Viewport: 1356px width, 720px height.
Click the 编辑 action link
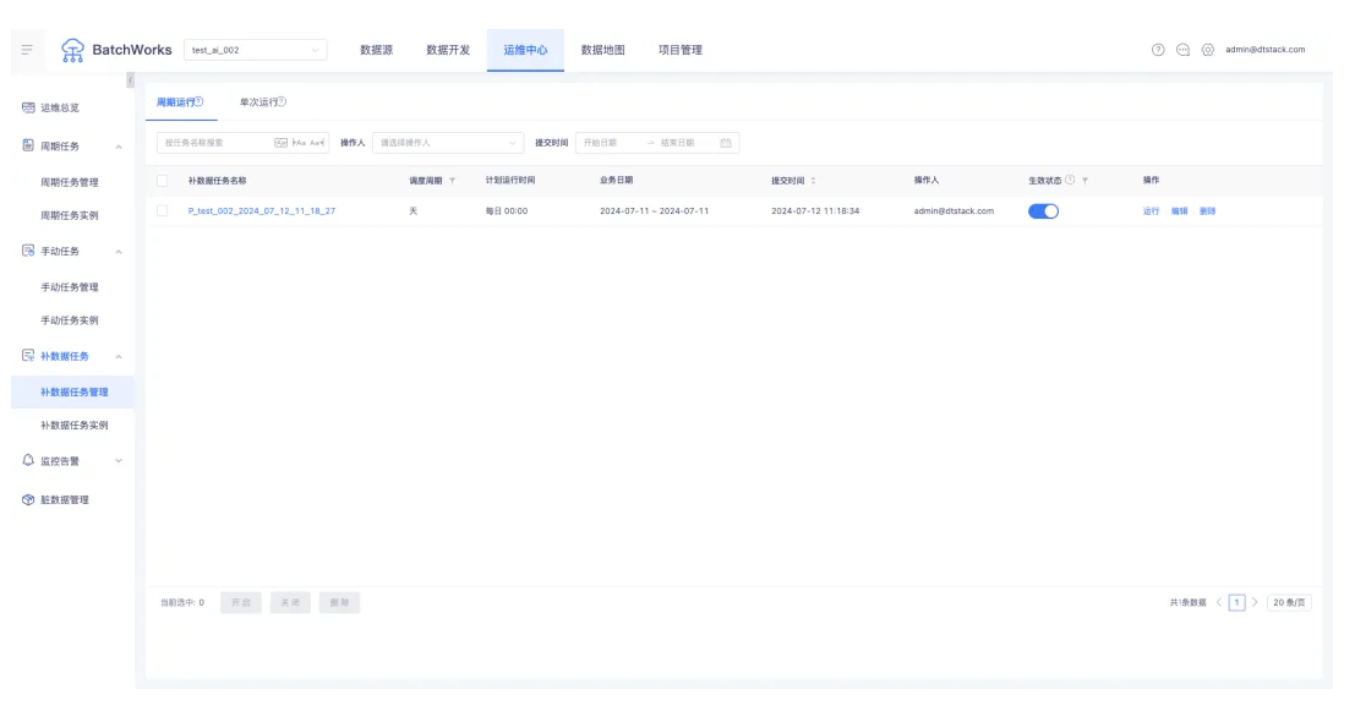click(x=1179, y=211)
